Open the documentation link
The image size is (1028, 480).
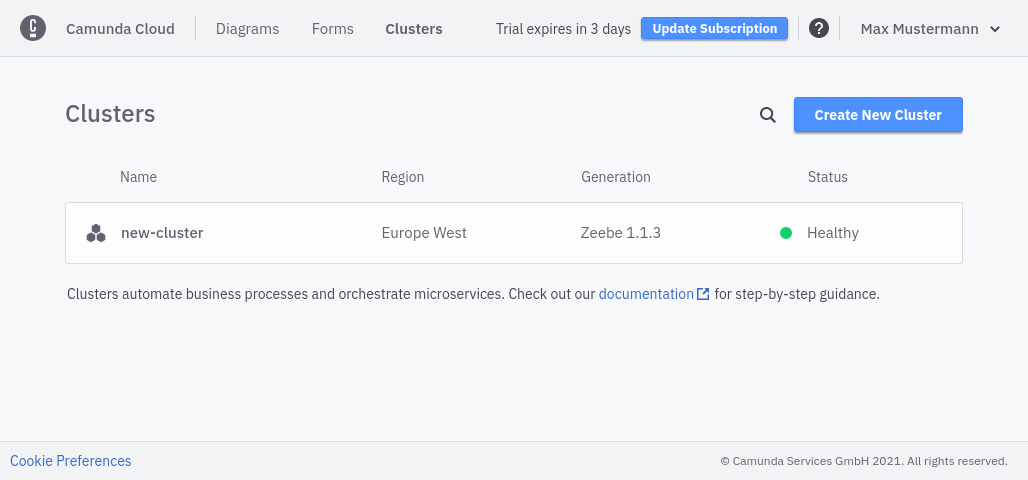[x=646, y=294]
